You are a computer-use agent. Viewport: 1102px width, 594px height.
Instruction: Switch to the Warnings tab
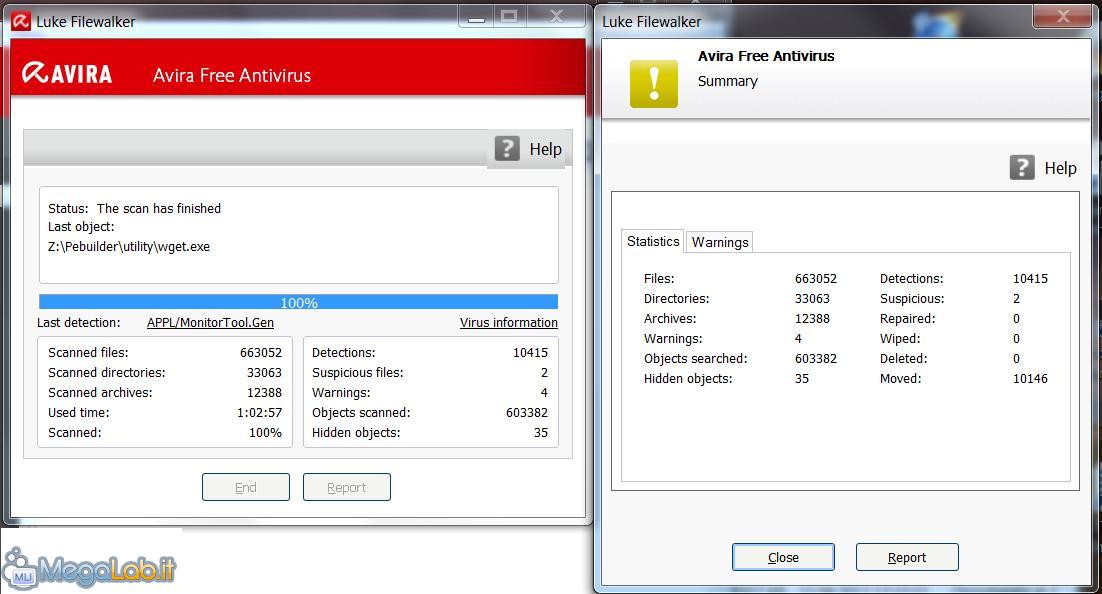(720, 242)
